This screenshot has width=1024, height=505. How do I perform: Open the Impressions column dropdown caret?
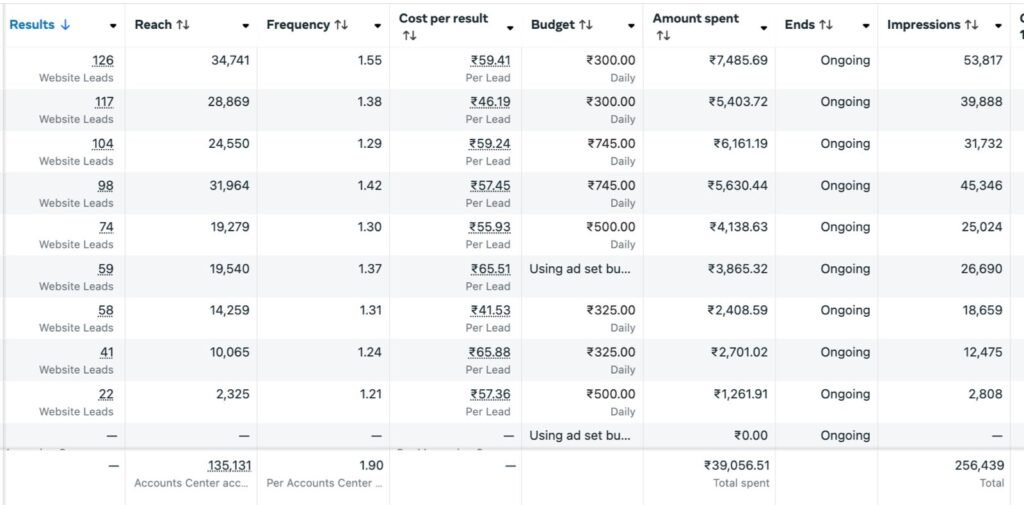(998, 26)
